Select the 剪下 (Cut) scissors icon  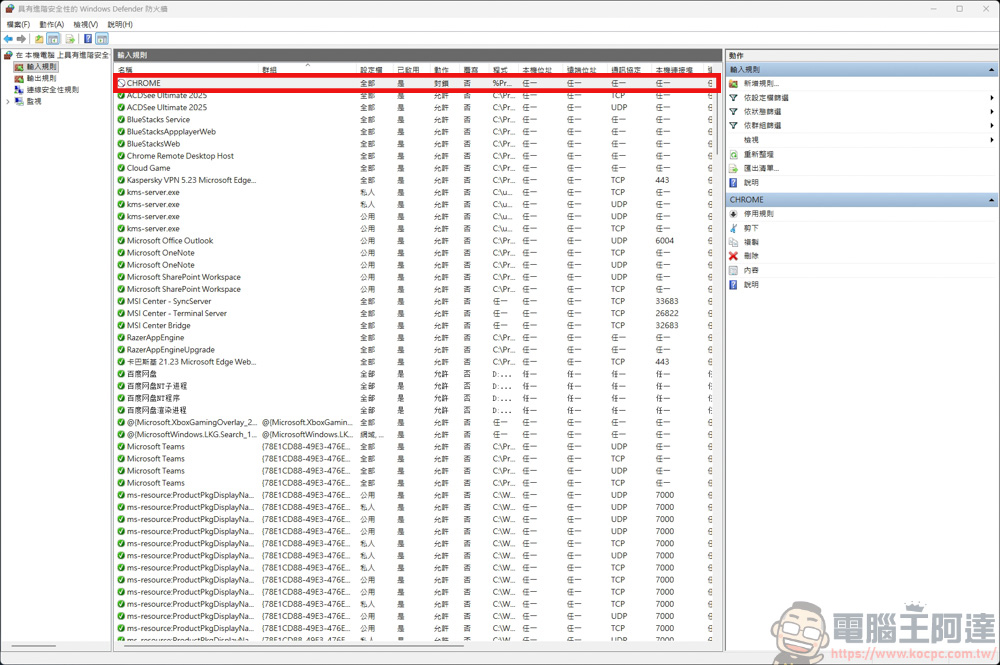pyautogui.click(x=735, y=228)
